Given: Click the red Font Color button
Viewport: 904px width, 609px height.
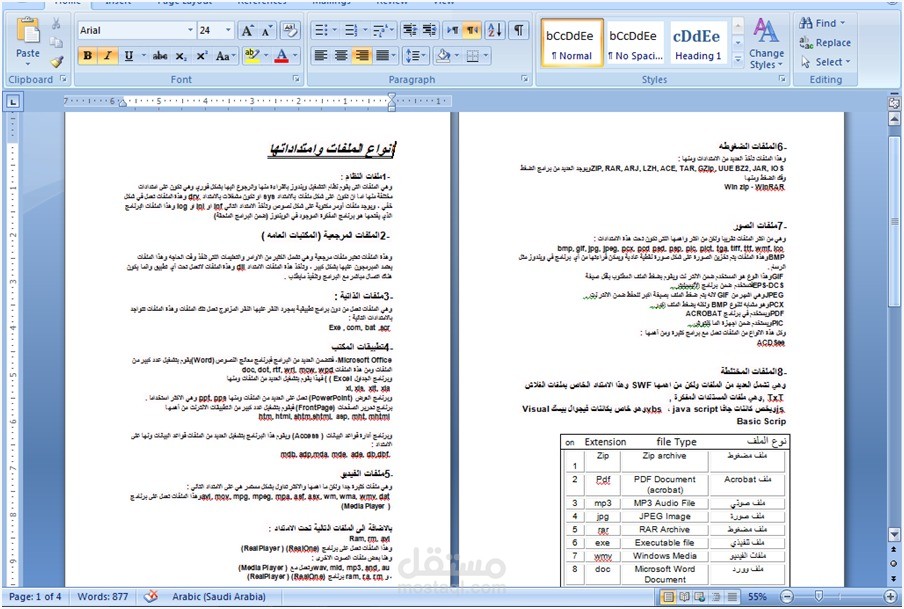Looking at the screenshot, I should [281, 55].
